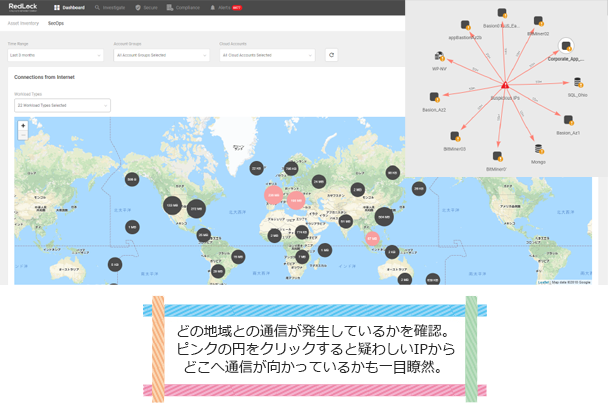The image size is (608, 403).
Task: Click the dark circle over eastern Siberia
Action: click(x=392, y=173)
